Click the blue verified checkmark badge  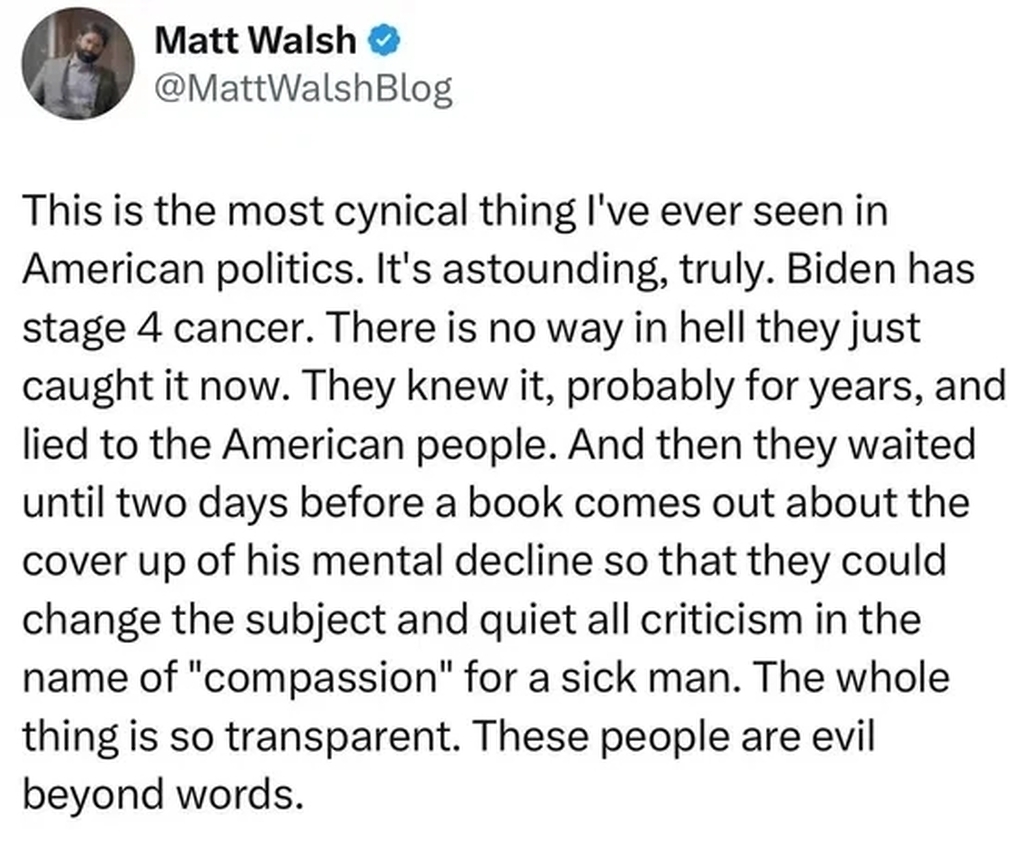pos(386,41)
